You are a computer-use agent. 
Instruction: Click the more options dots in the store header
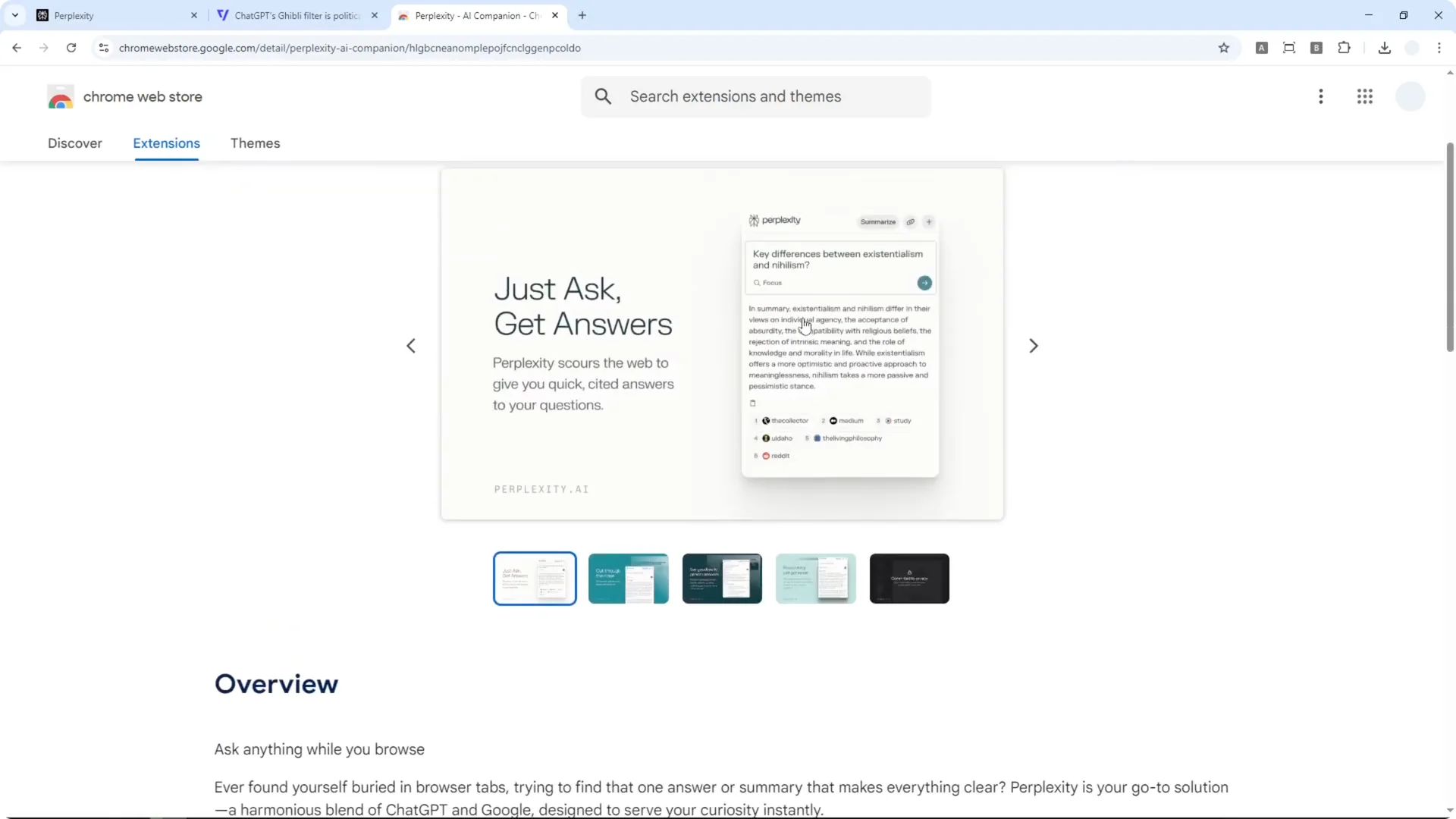pyautogui.click(x=1321, y=96)
